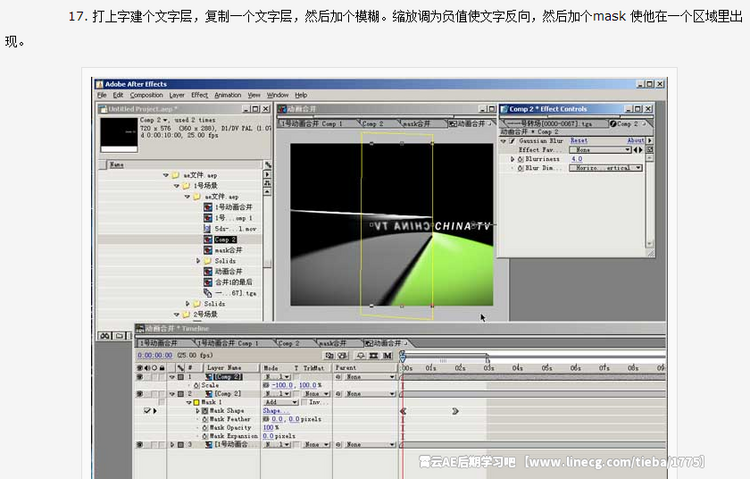Click the Sds-...1.mov footage file icon
This screenshot has height=479, width=750.
click(208, 229)
